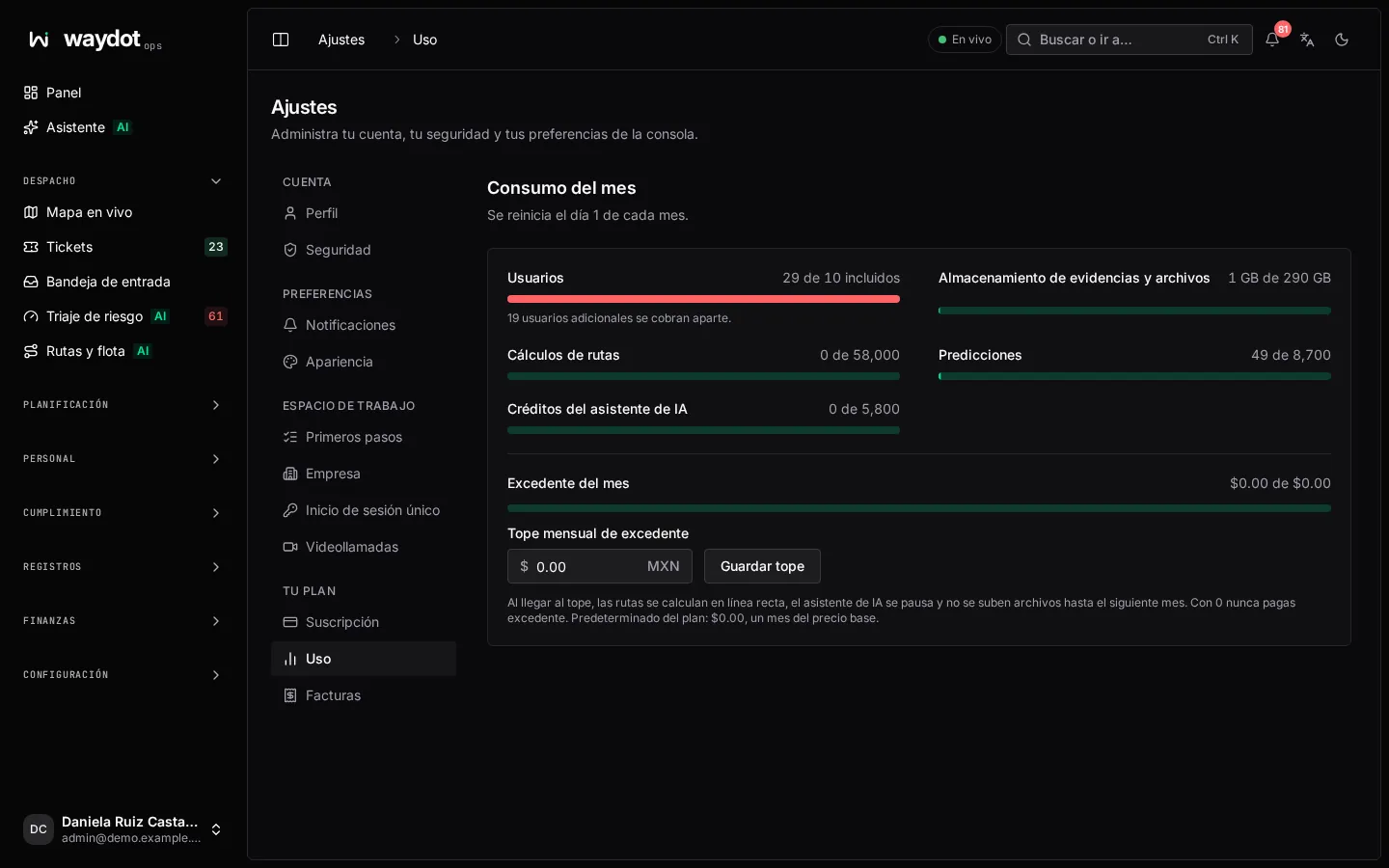1389x868 pixels.
Task: Open Triaje de riesgo
Action: point(123,316)
